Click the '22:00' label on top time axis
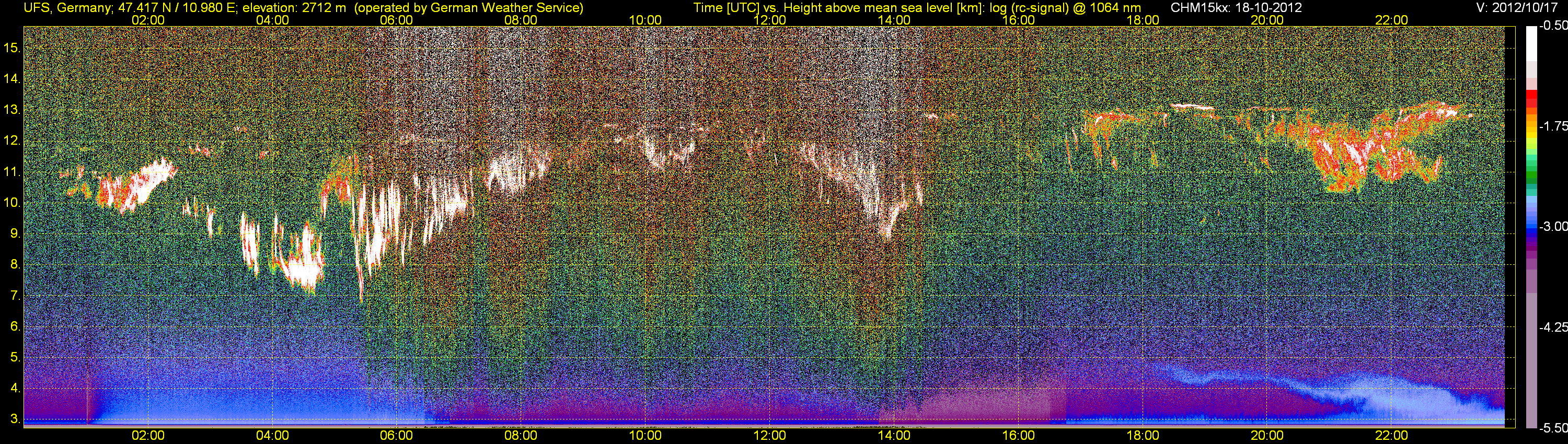This screenshot has width=1568, height=444. [1391, 20]
